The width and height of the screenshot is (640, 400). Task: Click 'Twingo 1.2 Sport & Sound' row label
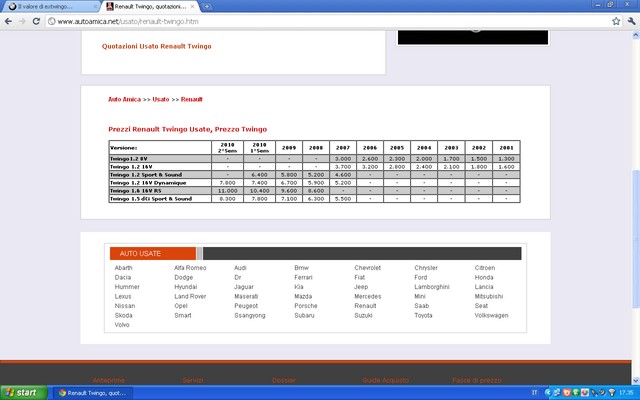146,175
